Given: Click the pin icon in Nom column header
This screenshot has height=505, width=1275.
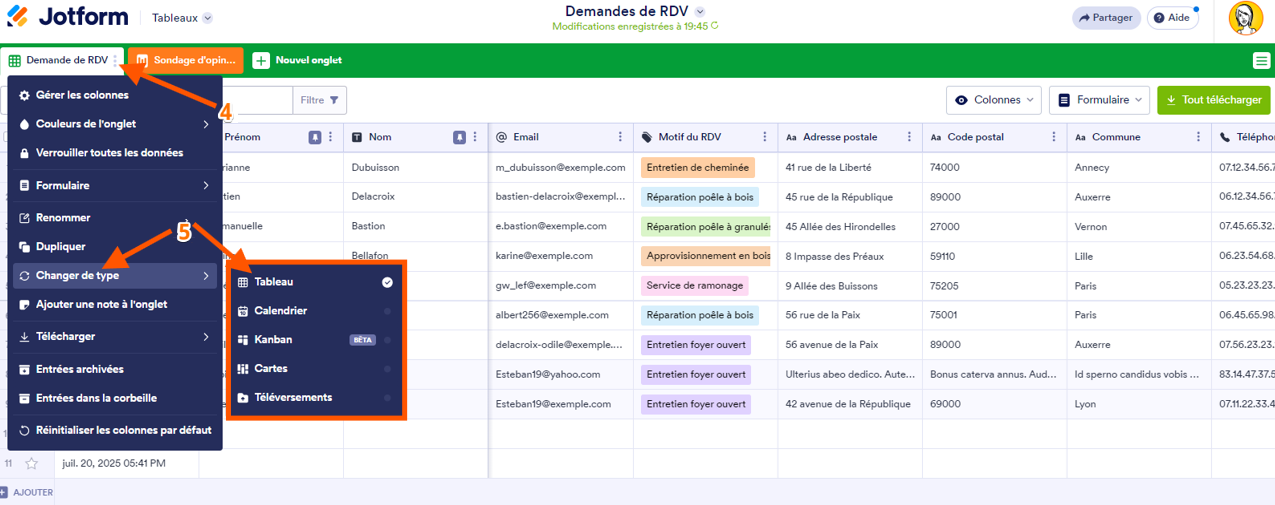Looking at the screenshot, I should click(x=459, y=137).
